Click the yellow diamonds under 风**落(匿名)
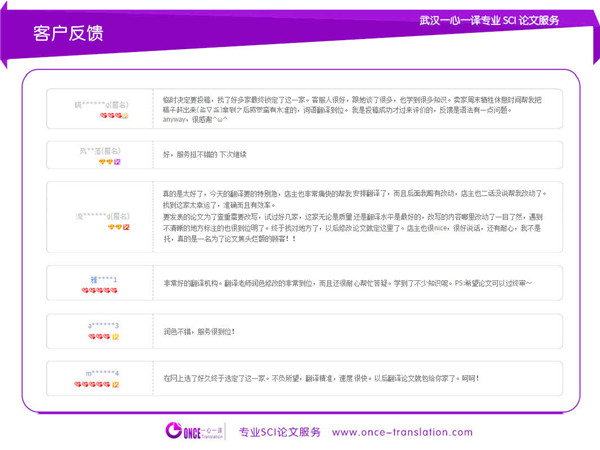This screenshot has height=450, width=600. pyautogui.click(x=106, y=162)
